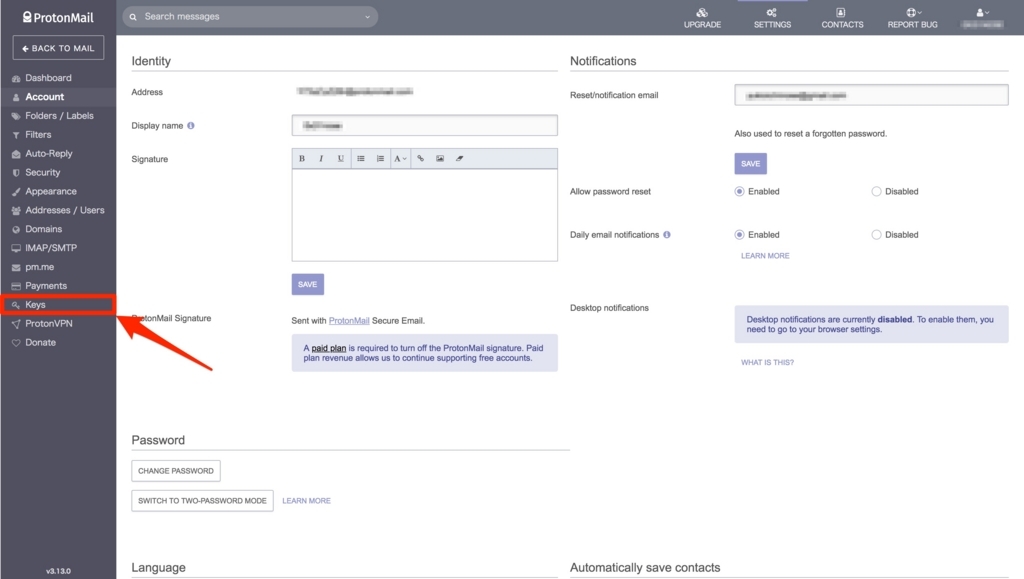1024x579 pixels.
Task: Enable Allow password reset
Action: [739, 191]
